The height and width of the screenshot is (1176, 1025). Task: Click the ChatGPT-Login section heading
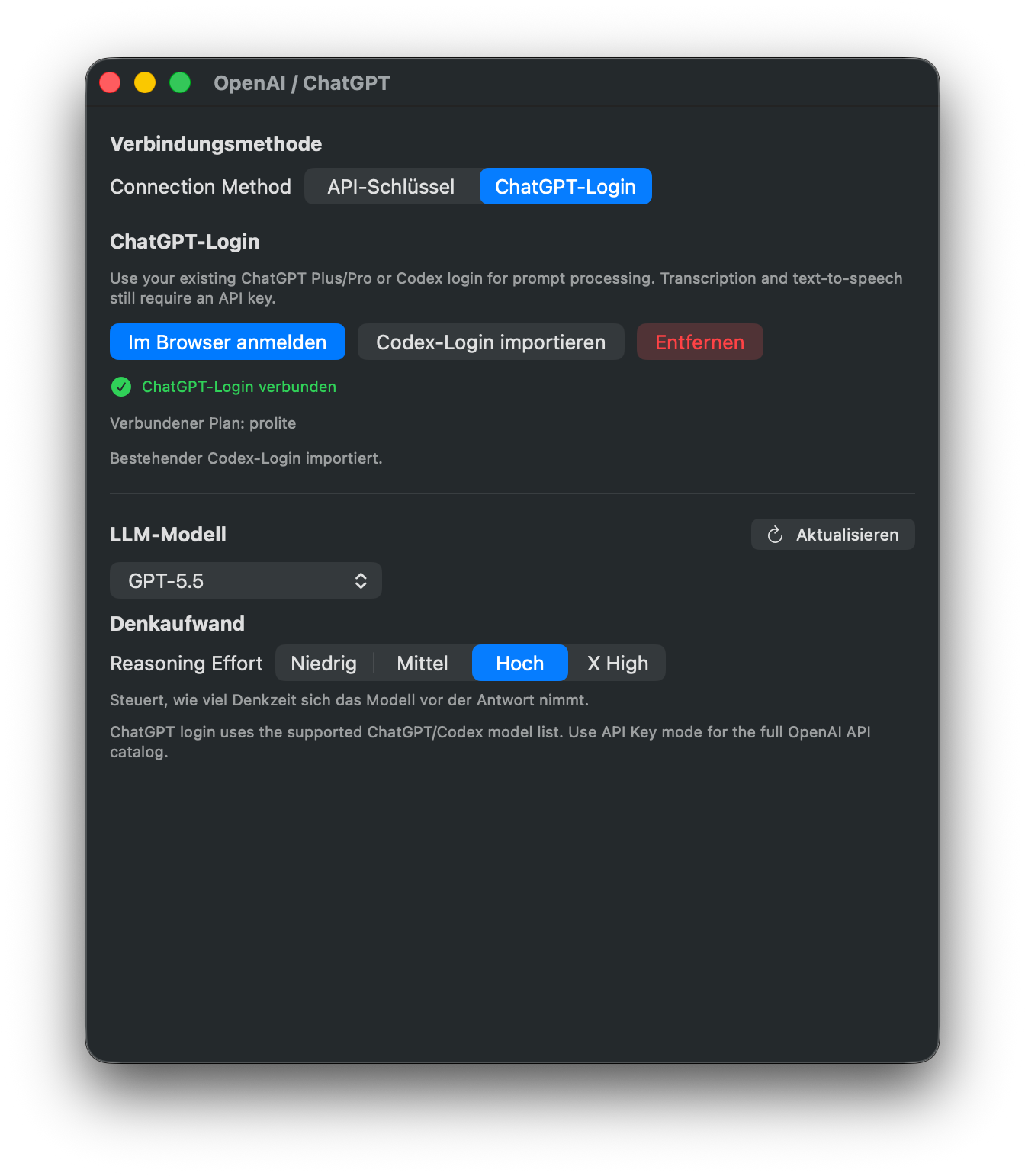tap(185, 242)
